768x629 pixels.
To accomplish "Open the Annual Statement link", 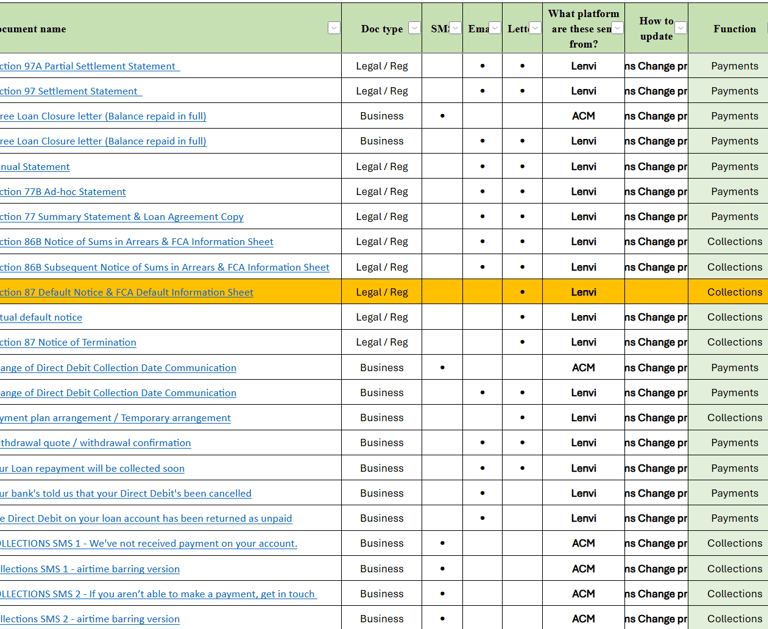I will 35,167.
